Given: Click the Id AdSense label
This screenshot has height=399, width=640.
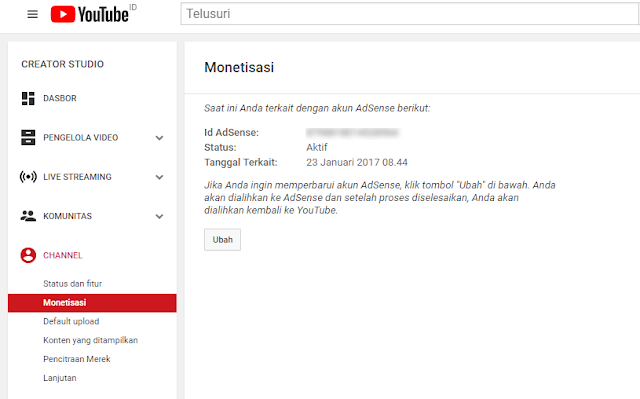Looking at the screenshot, I should (x=231, y=133).
